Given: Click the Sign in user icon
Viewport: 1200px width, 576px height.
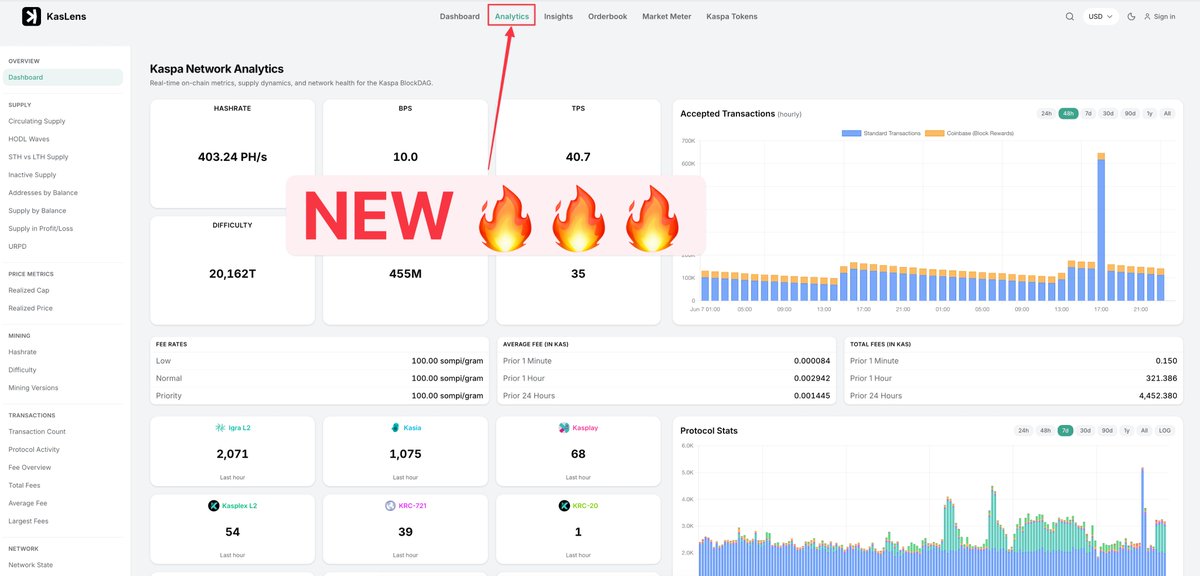Looking at the screenshot, I should (x=1147, y=16).
